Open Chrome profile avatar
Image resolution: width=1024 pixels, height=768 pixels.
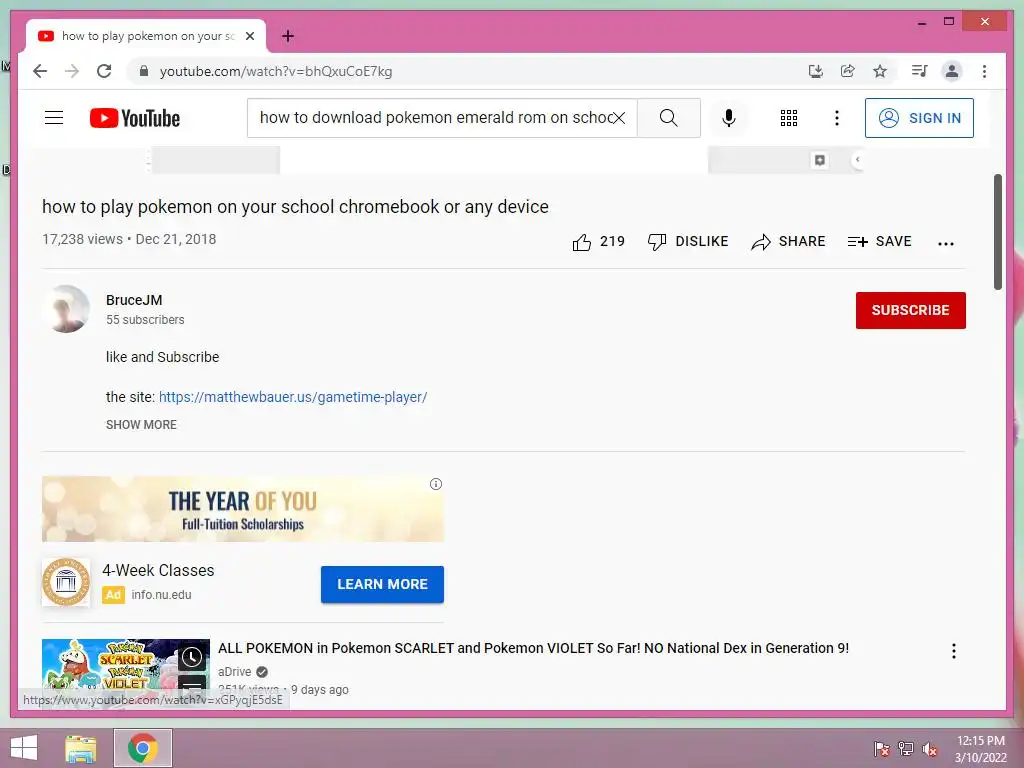tap(952, 71)
